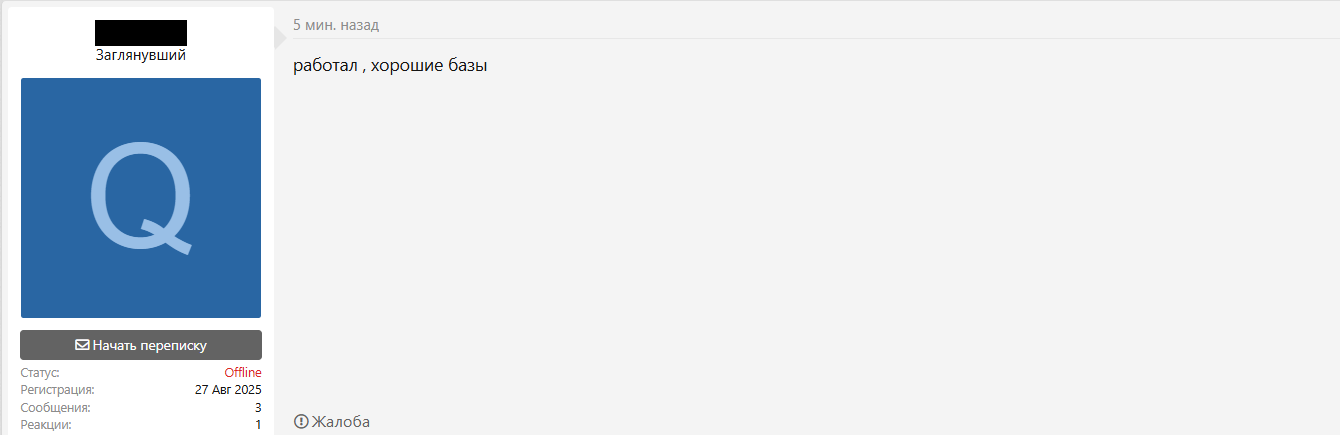Viewport: 1340px width, 435px height.
Task: Open the user's message count 3
Action: pos(258,408)
